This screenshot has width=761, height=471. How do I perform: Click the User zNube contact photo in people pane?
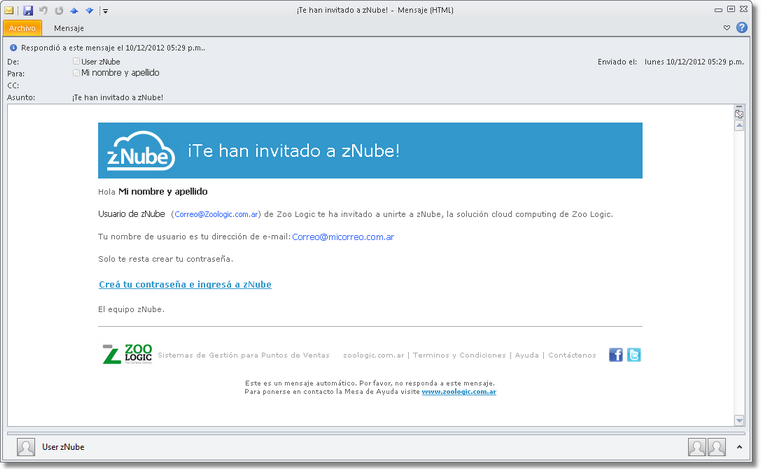(x=26, y=447)
